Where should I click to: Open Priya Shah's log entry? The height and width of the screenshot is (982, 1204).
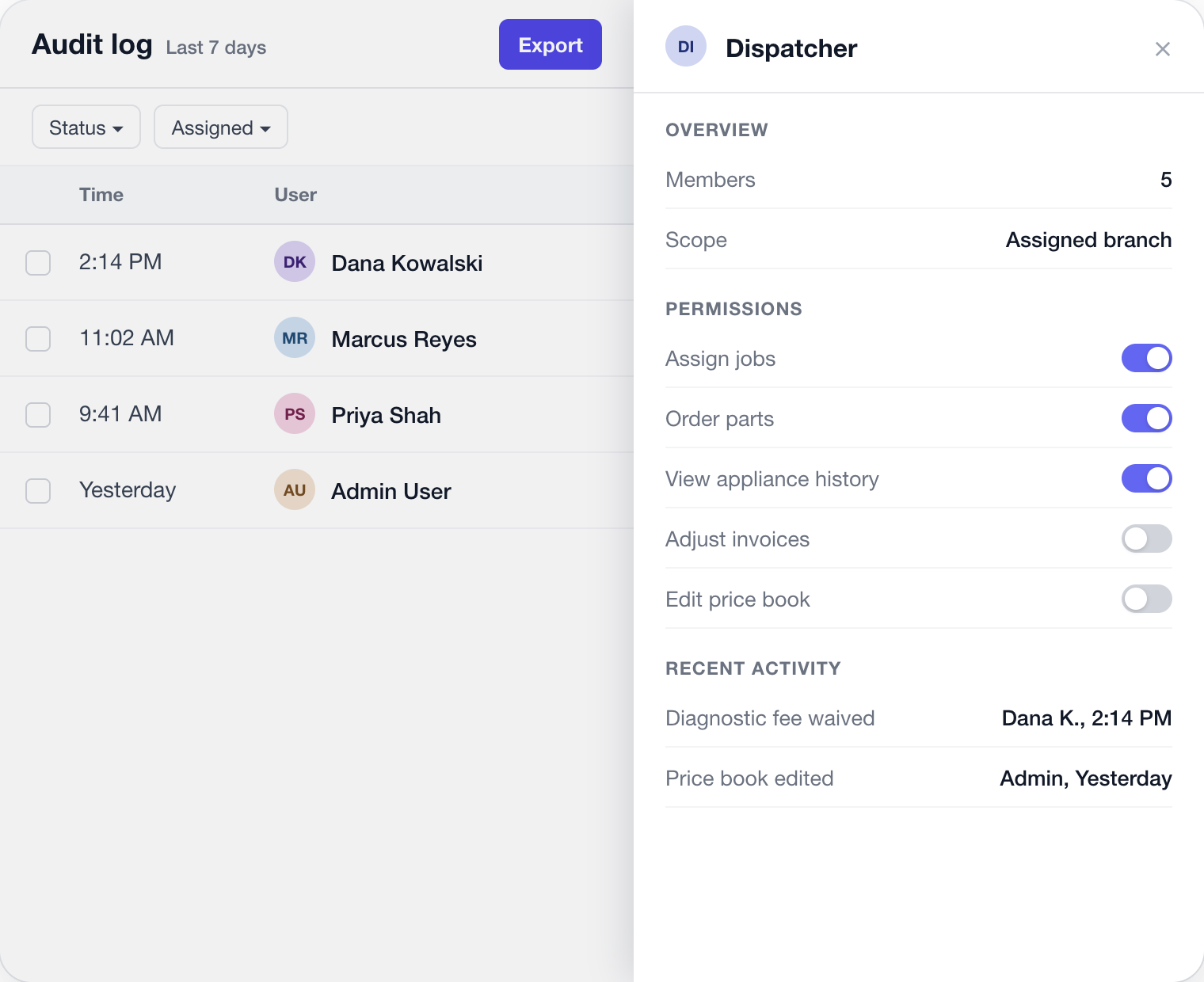[387, 415]
